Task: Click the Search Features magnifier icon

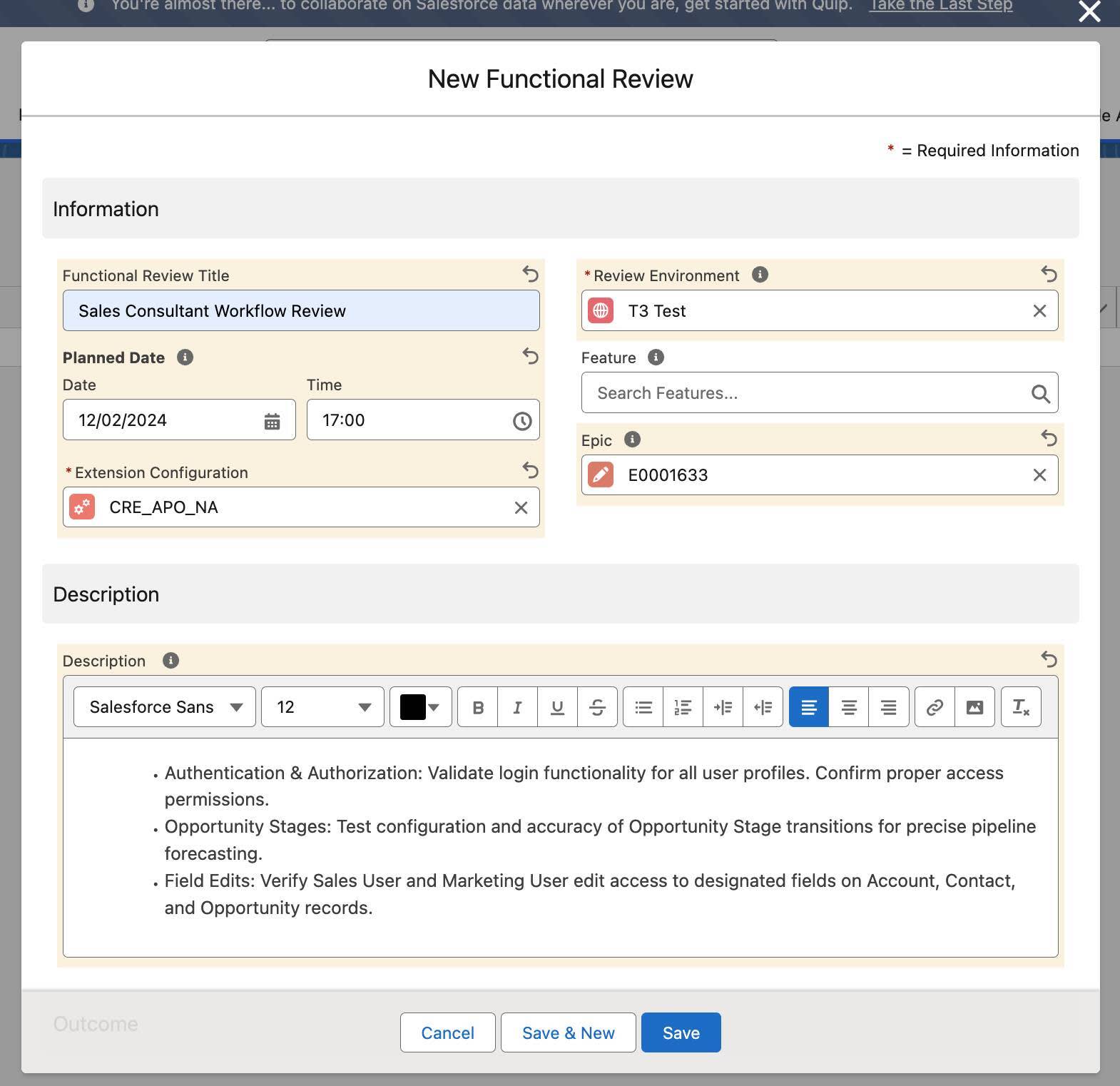Action: 1040,393
